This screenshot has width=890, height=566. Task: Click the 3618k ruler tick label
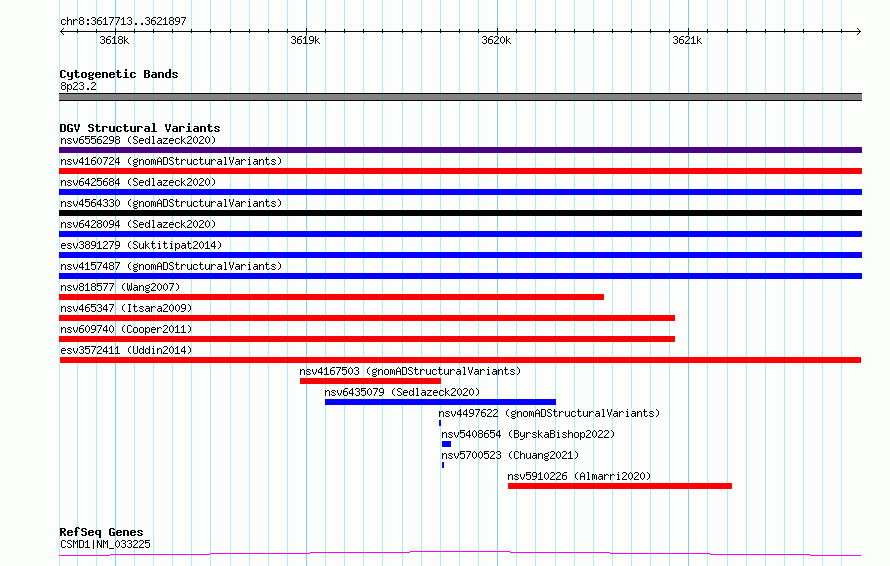coord(114,40)
